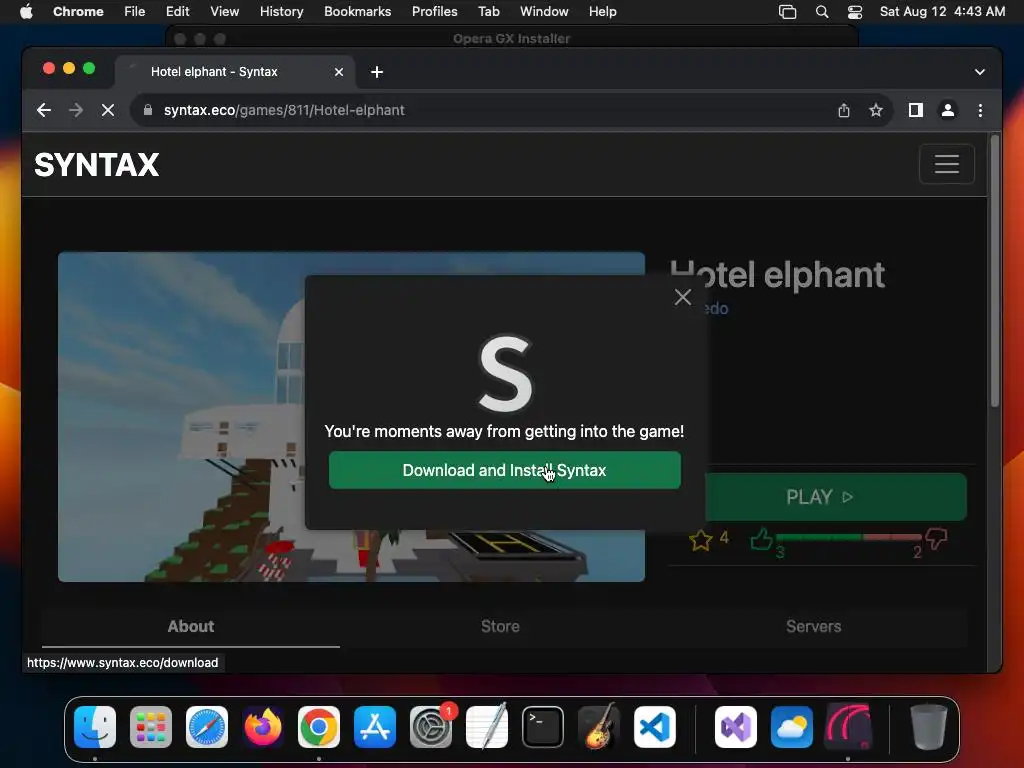Open Spotlight search in menu bar
Image resolution: width=1024 pixels, height=768 pixels.
click(x=822, y=12)
